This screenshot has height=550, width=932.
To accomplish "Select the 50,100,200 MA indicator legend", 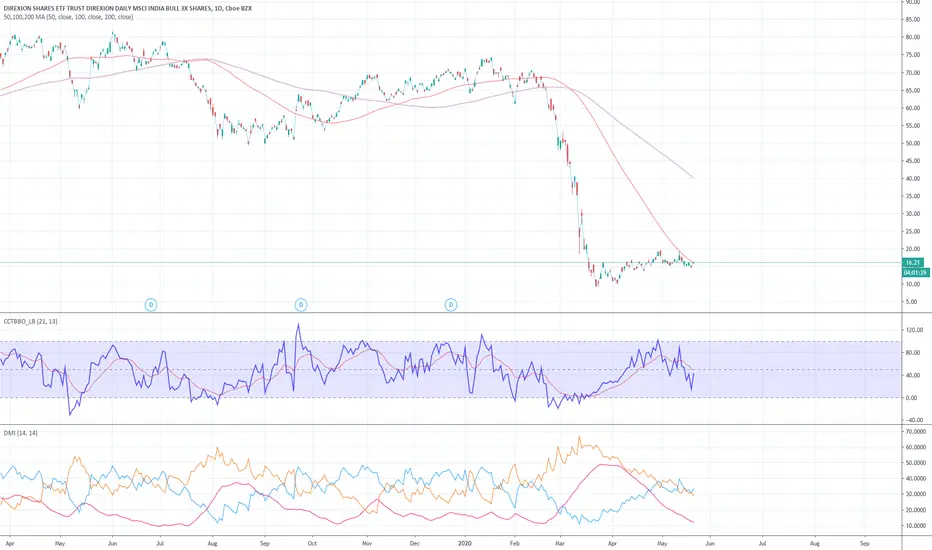I will (68, 17).
